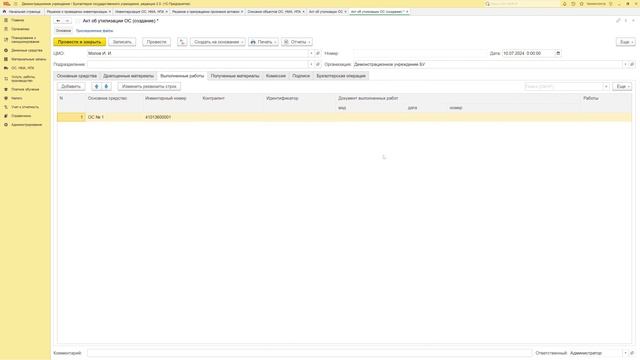Click Изменить реквизиты строк button
This screenshot has width=640, height=360.
click(x=149, y=87)
